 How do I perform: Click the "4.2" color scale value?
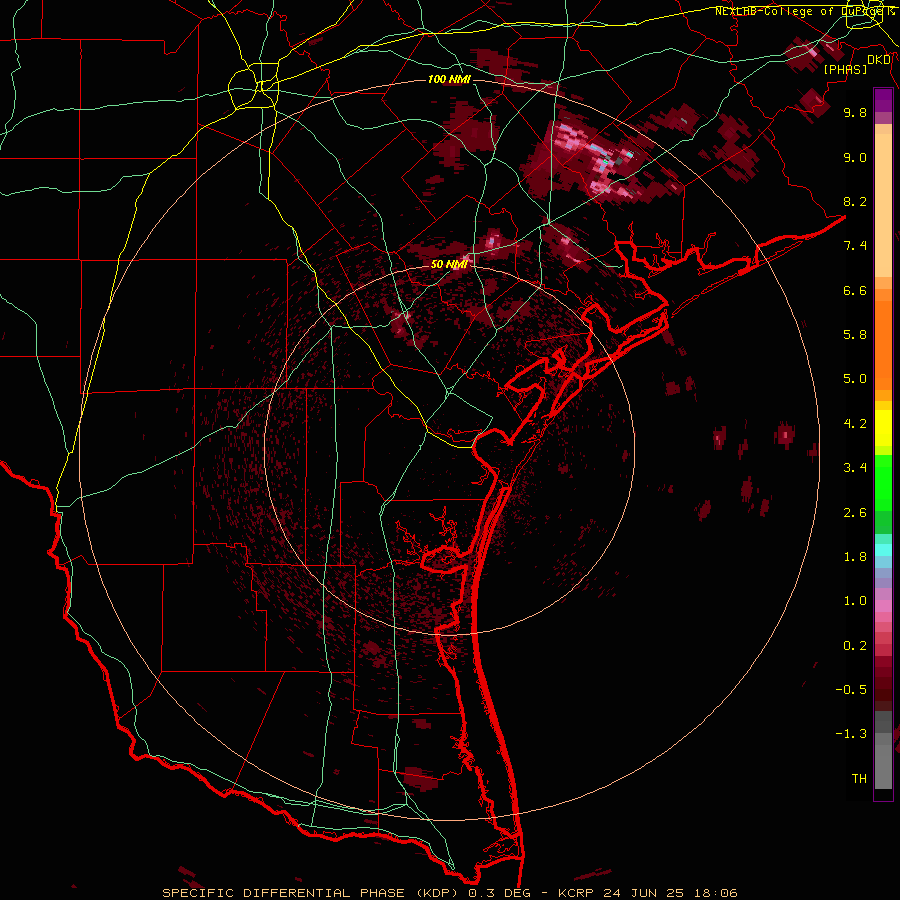tap(855, 424)
